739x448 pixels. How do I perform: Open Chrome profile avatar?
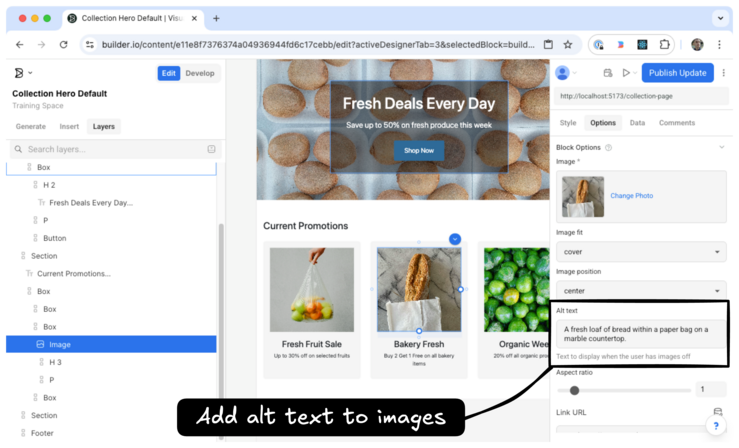[x=697, y=45]
